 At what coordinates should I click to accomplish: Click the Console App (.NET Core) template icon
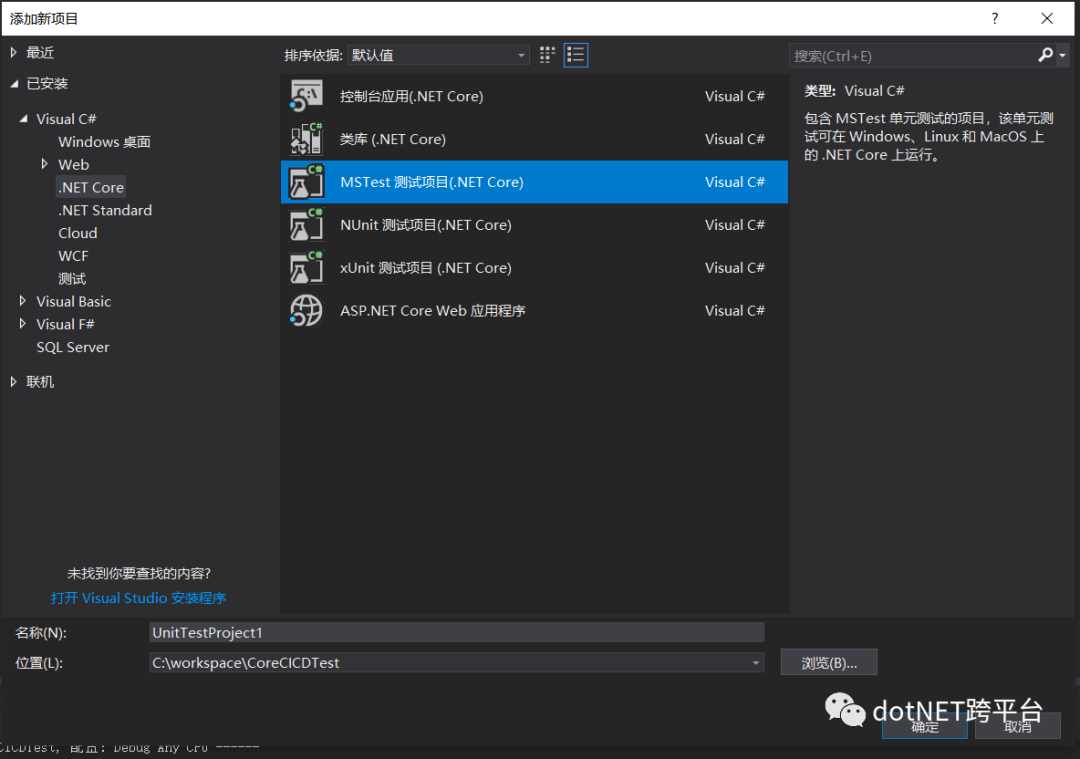pyautogui.click(x=307, y=96)
